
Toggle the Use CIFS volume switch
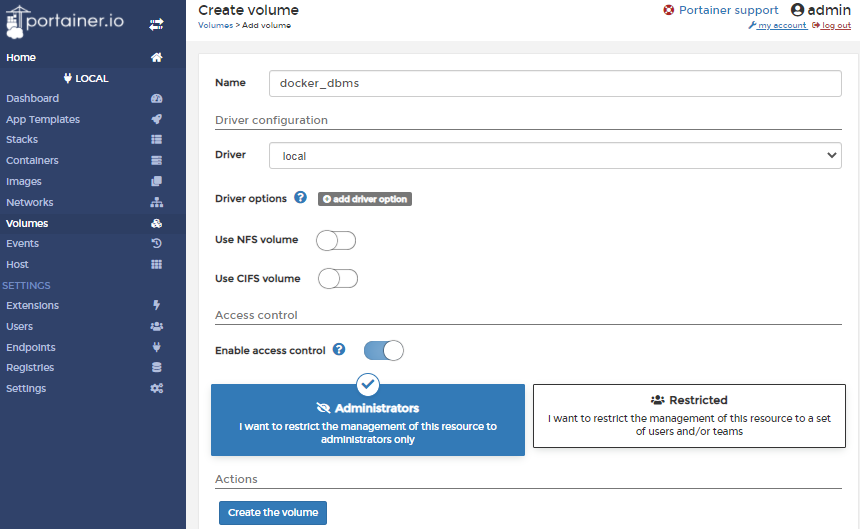coord(338,278)
